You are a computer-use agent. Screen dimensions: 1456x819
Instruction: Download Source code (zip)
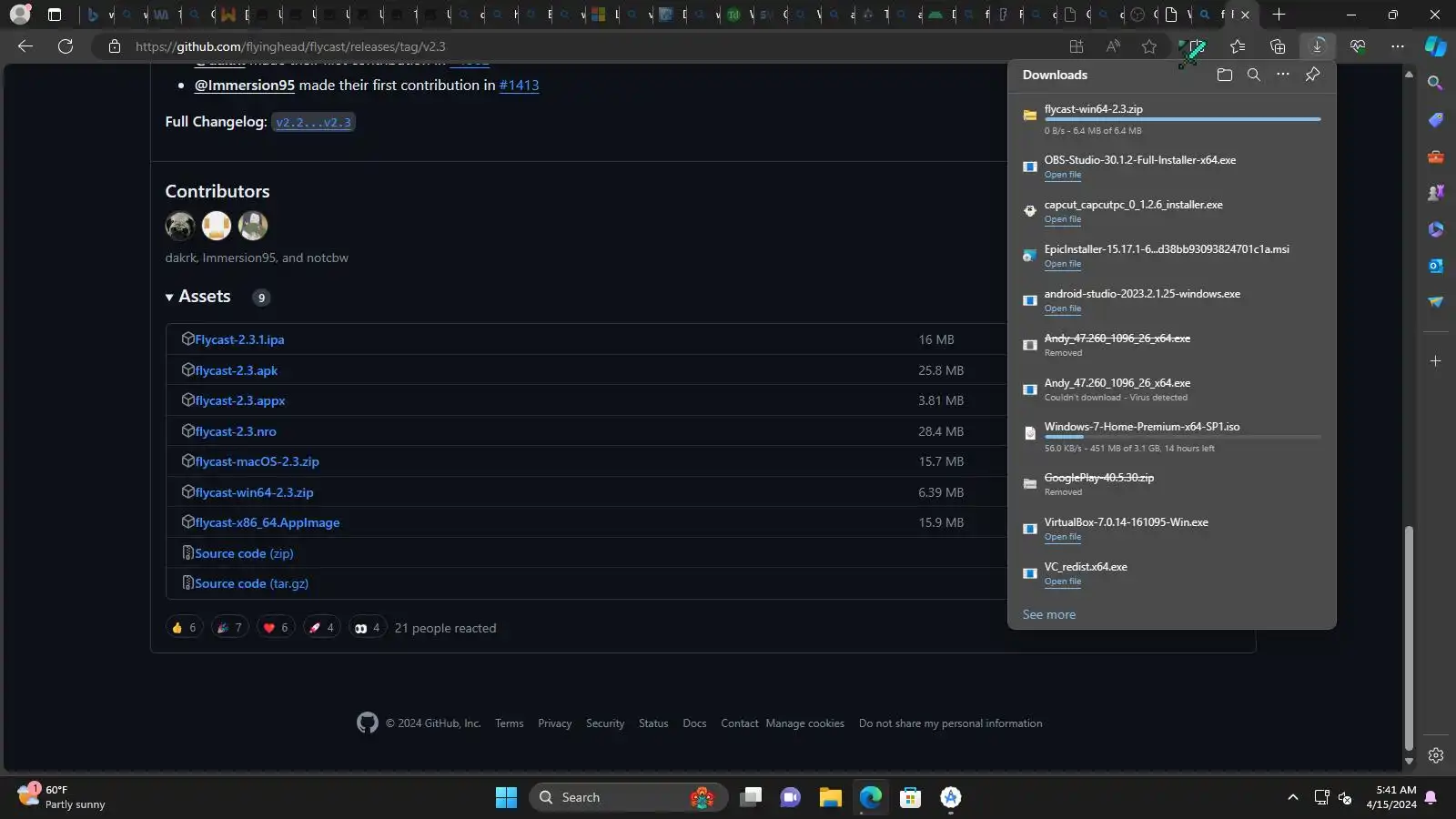point(244,553)
